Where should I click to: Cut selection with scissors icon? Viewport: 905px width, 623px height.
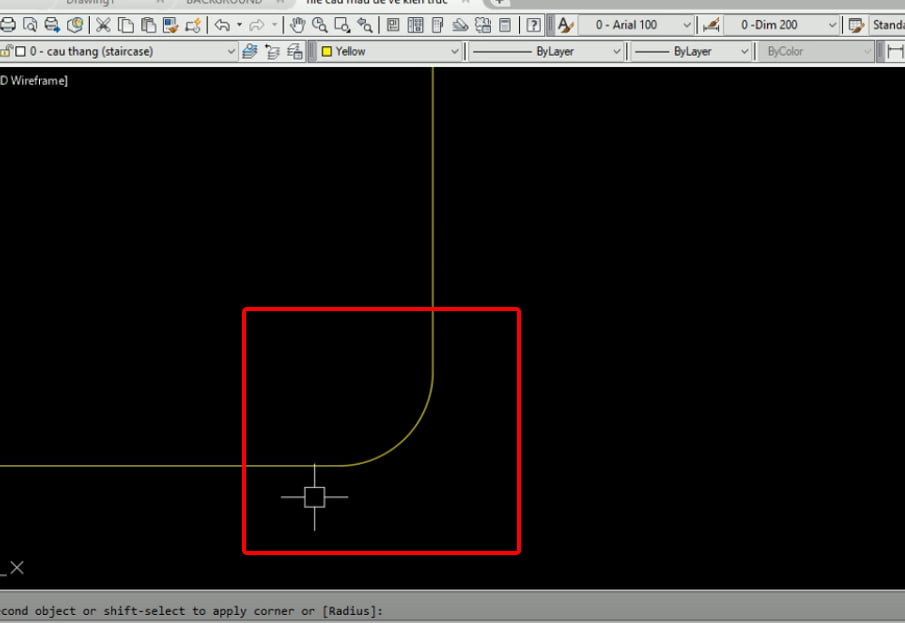[103, 25]
